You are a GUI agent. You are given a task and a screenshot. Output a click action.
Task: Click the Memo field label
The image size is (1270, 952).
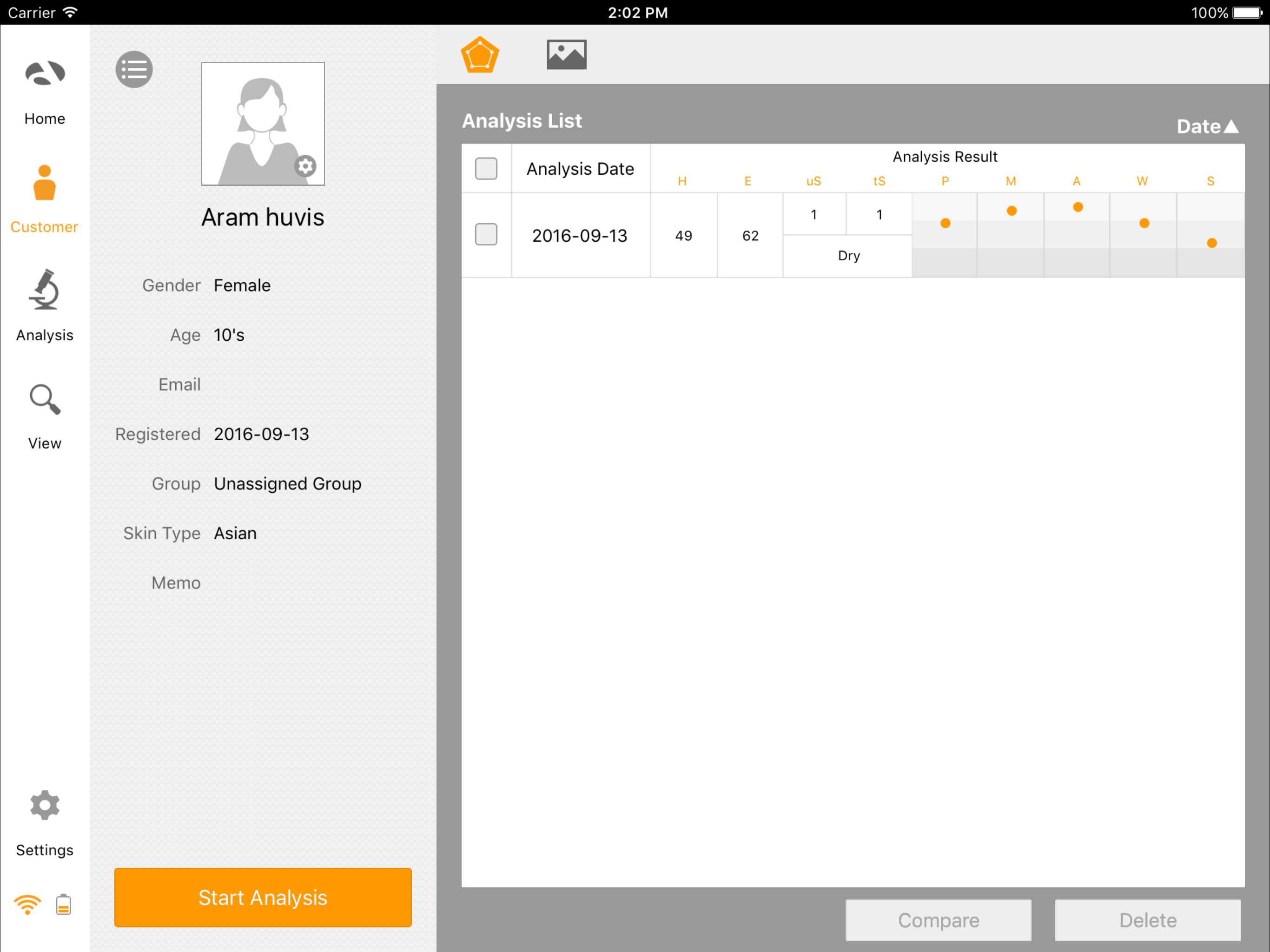pyautogui.click(x=176, y=583)
